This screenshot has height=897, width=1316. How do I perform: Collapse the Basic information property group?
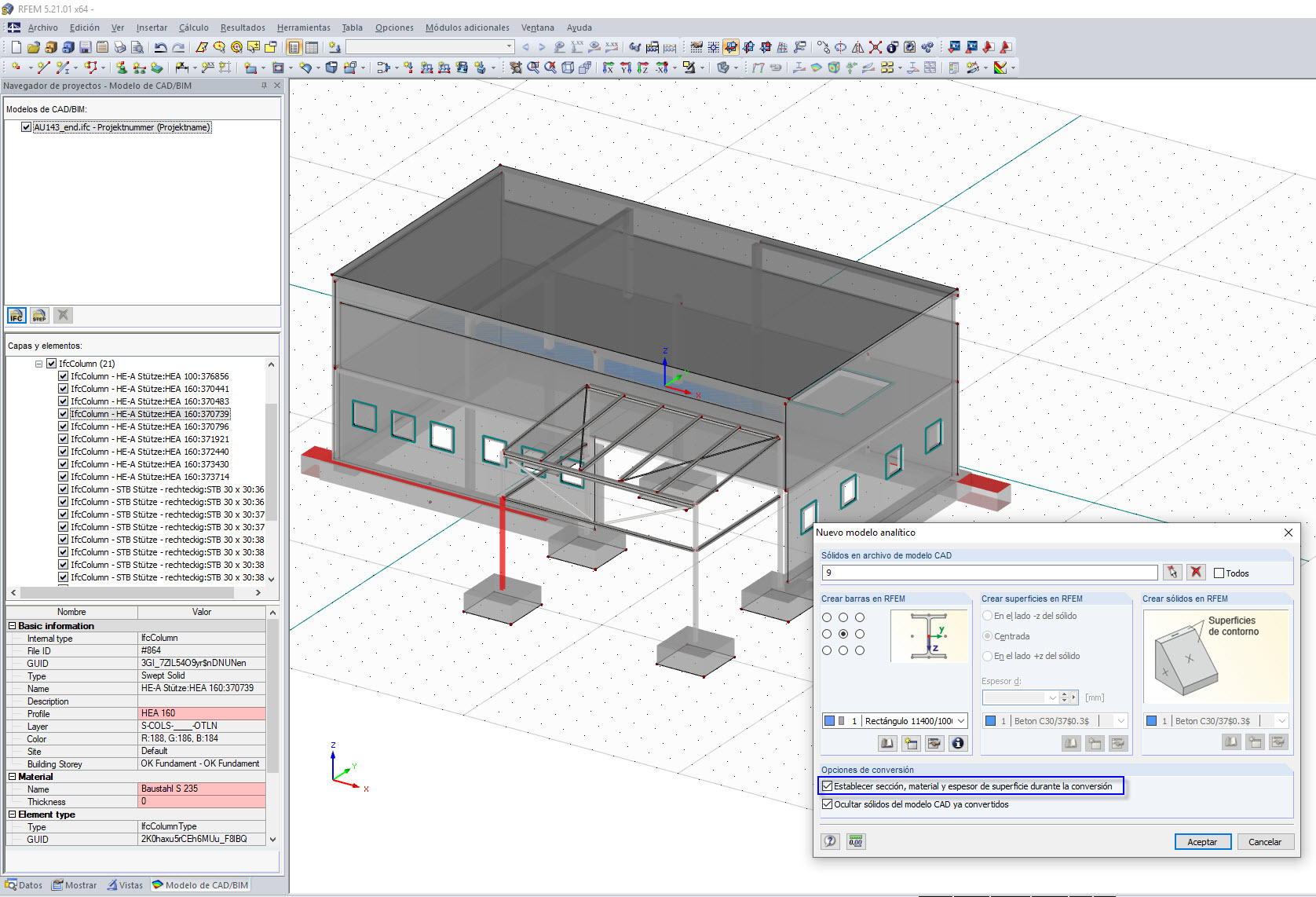(13, 626)
